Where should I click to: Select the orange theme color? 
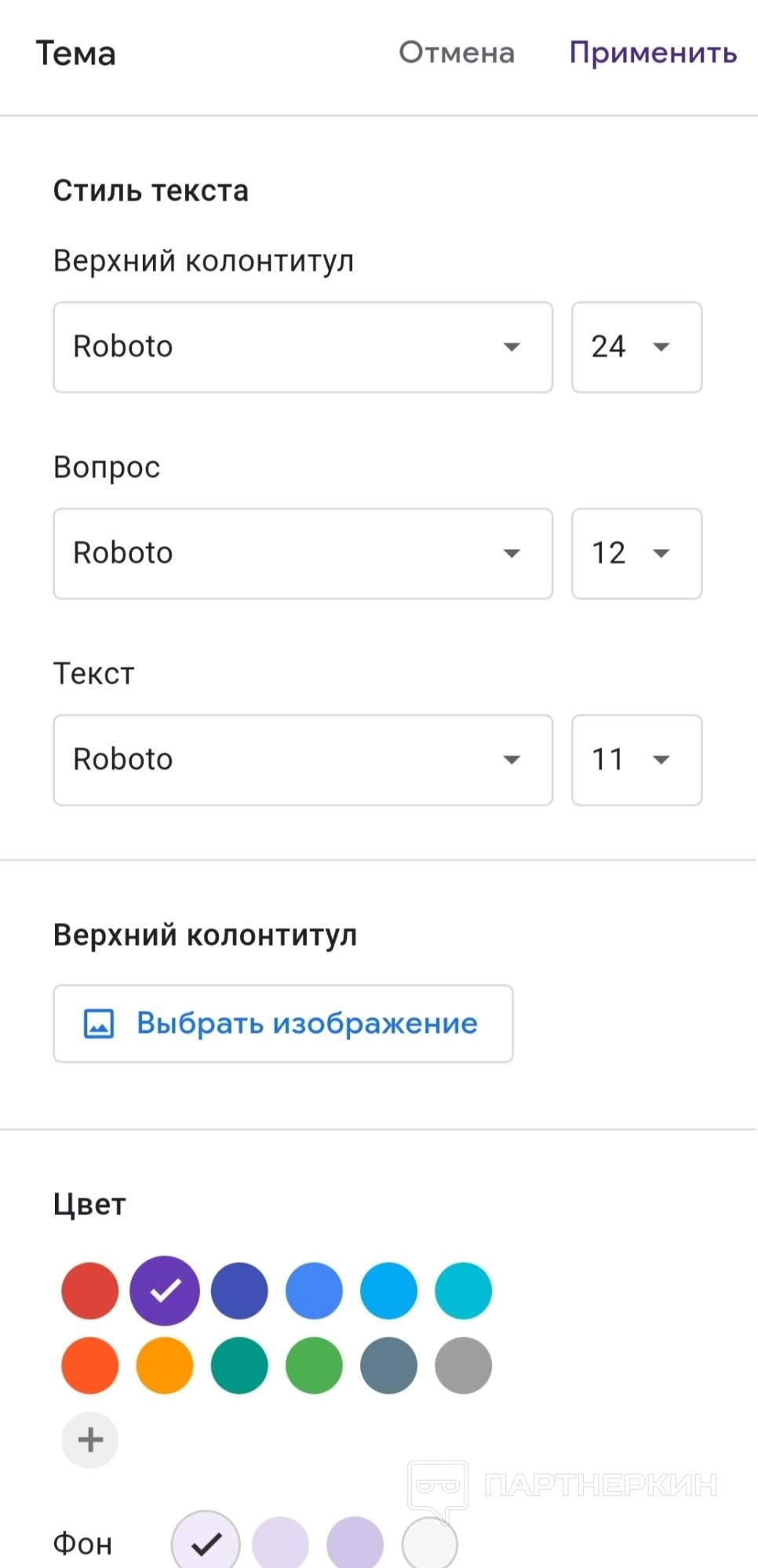click(165, 1365)
